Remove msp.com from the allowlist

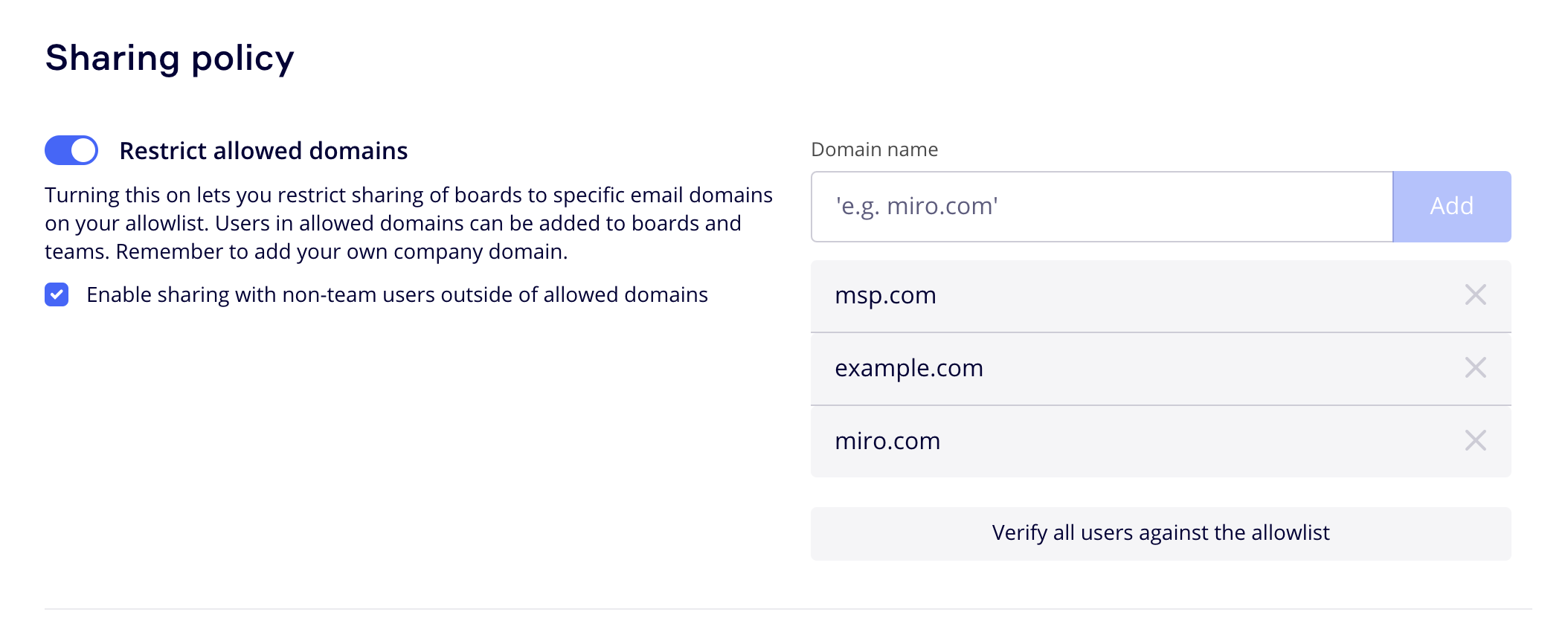point(1475,295)
